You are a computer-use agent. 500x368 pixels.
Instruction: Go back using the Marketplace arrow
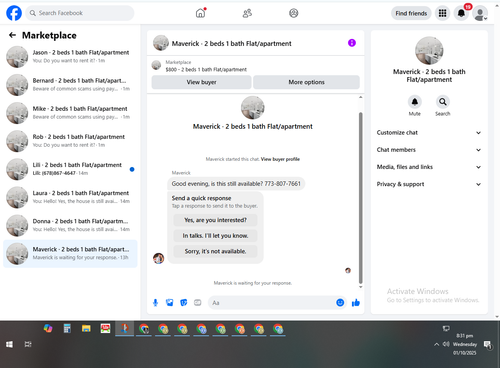click(x=12, y=35)
